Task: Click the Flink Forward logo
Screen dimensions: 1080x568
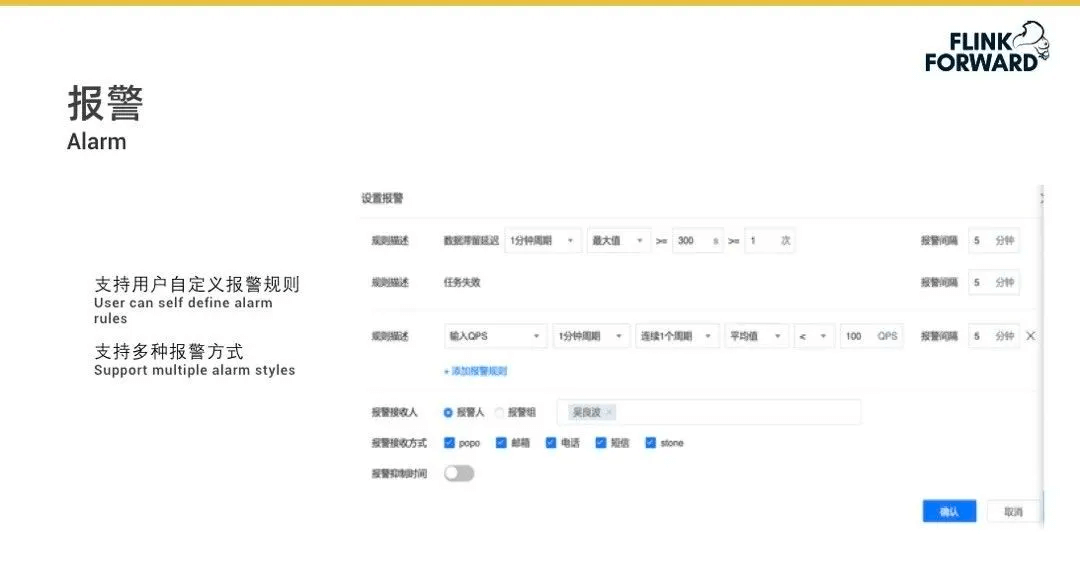Action: pyautogui.click(x=986, y=47)
